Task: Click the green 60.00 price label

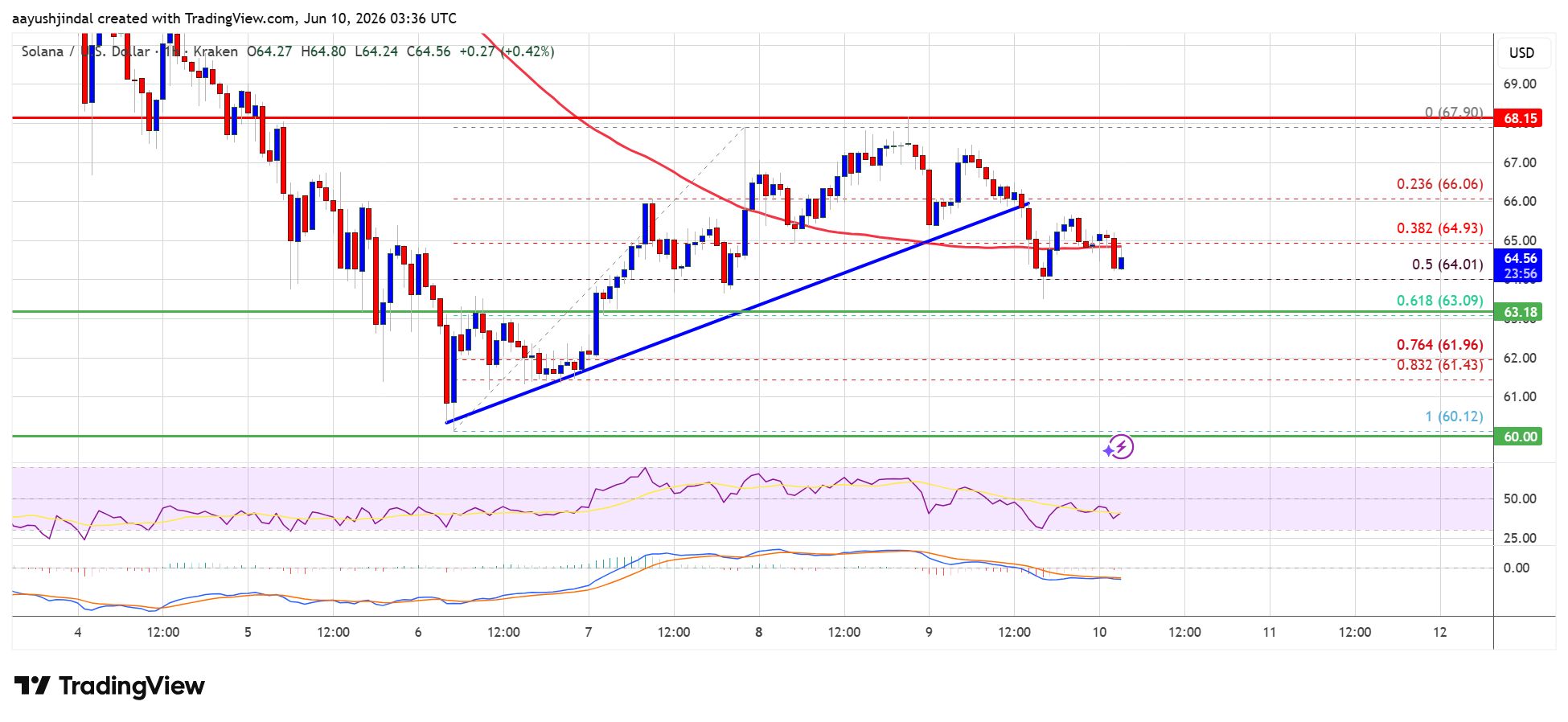Action: point(1518,437)
